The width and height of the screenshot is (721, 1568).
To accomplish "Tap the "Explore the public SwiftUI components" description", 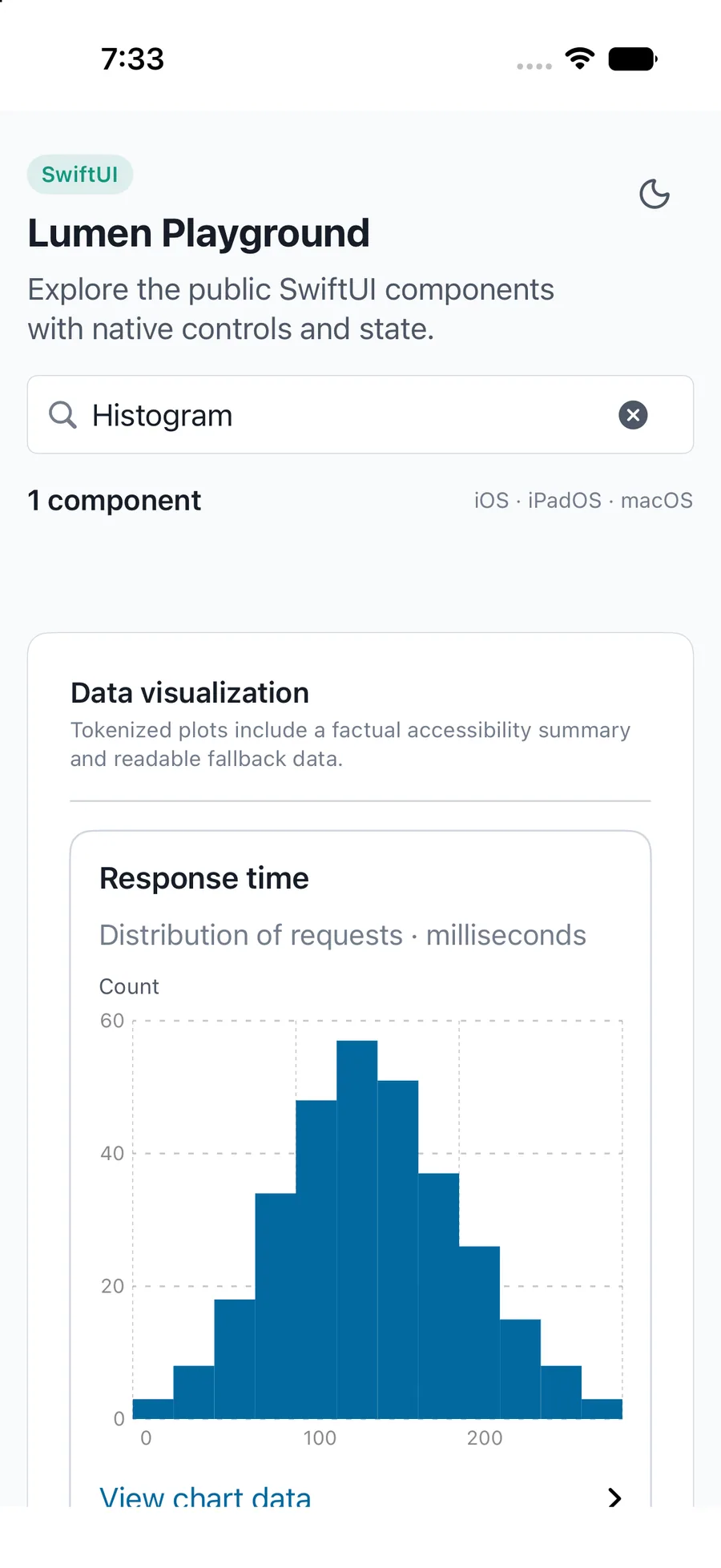I will (x=291, y=309).
